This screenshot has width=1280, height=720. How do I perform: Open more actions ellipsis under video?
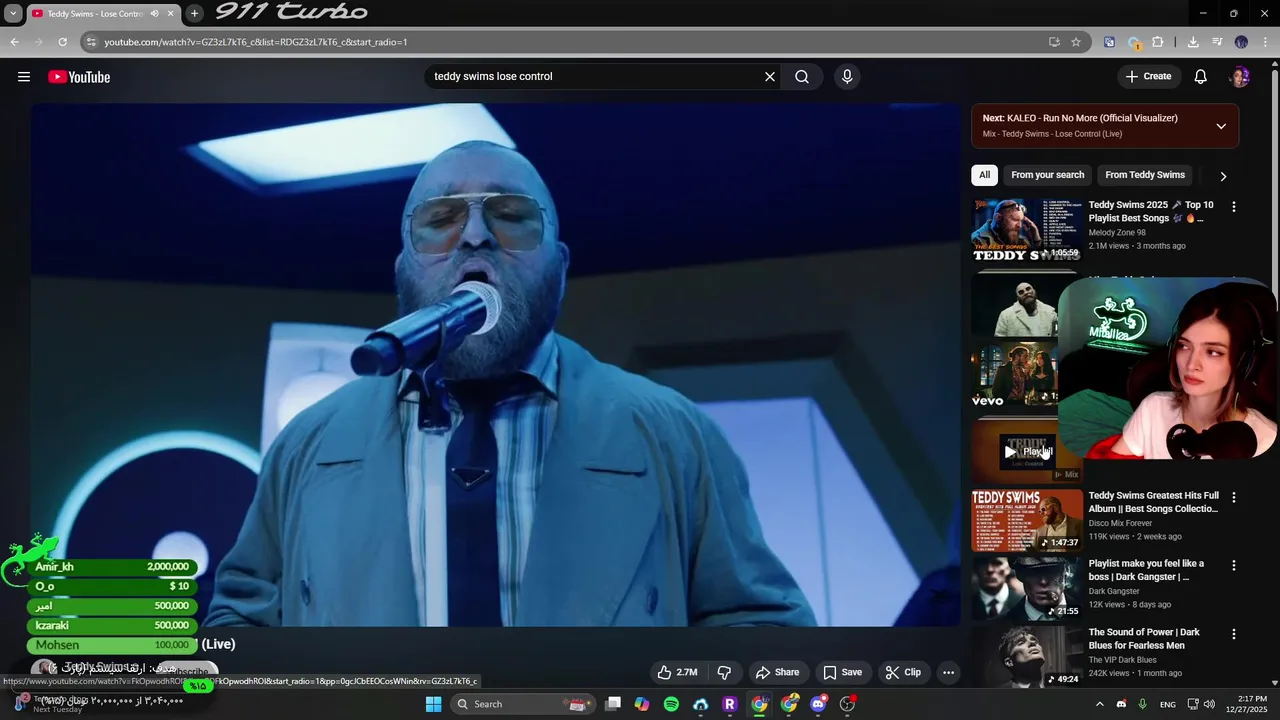click(x=949, y=672)
